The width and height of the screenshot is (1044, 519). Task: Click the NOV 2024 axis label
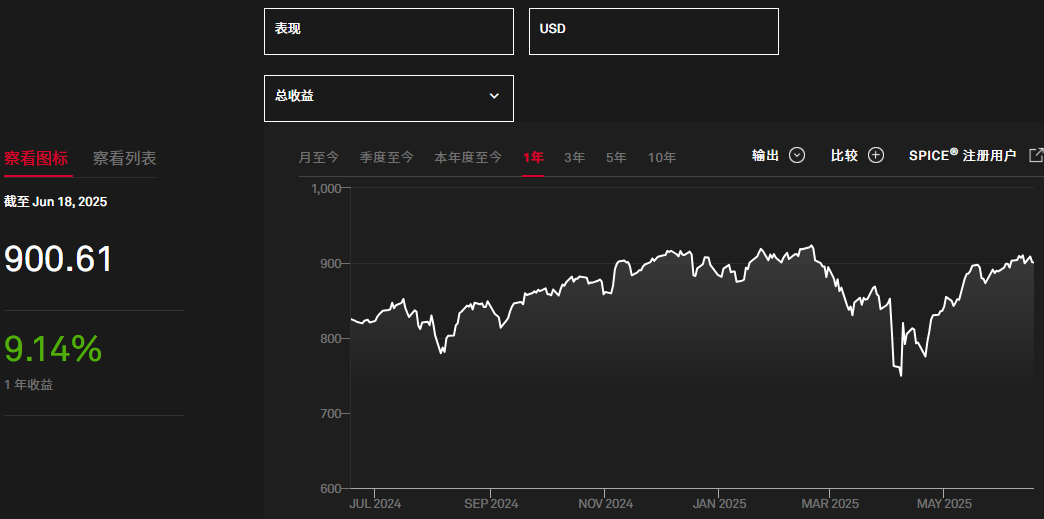[606, 504]
